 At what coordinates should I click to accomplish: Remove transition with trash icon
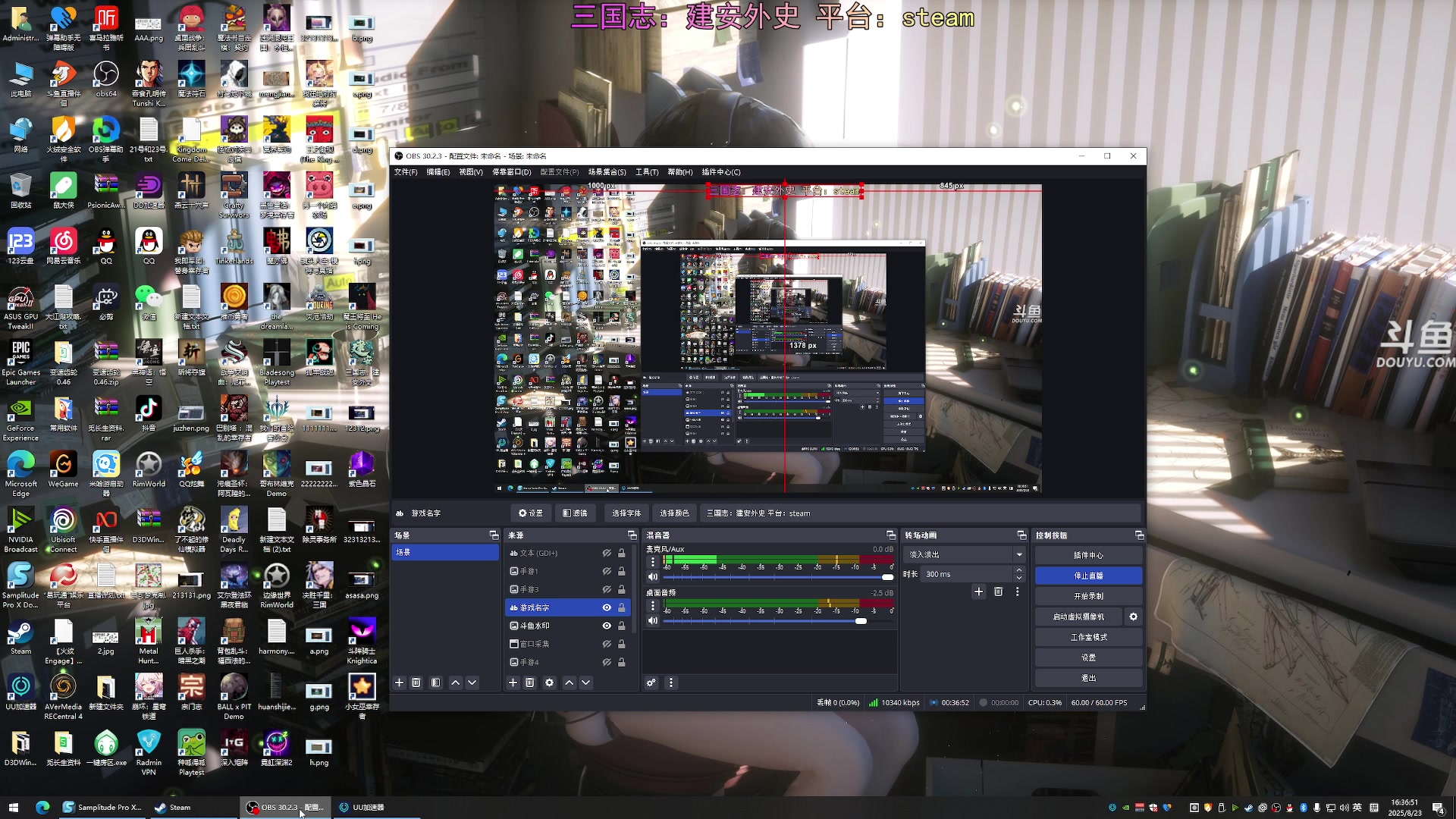pyautogui.click(x=999, y=591)
